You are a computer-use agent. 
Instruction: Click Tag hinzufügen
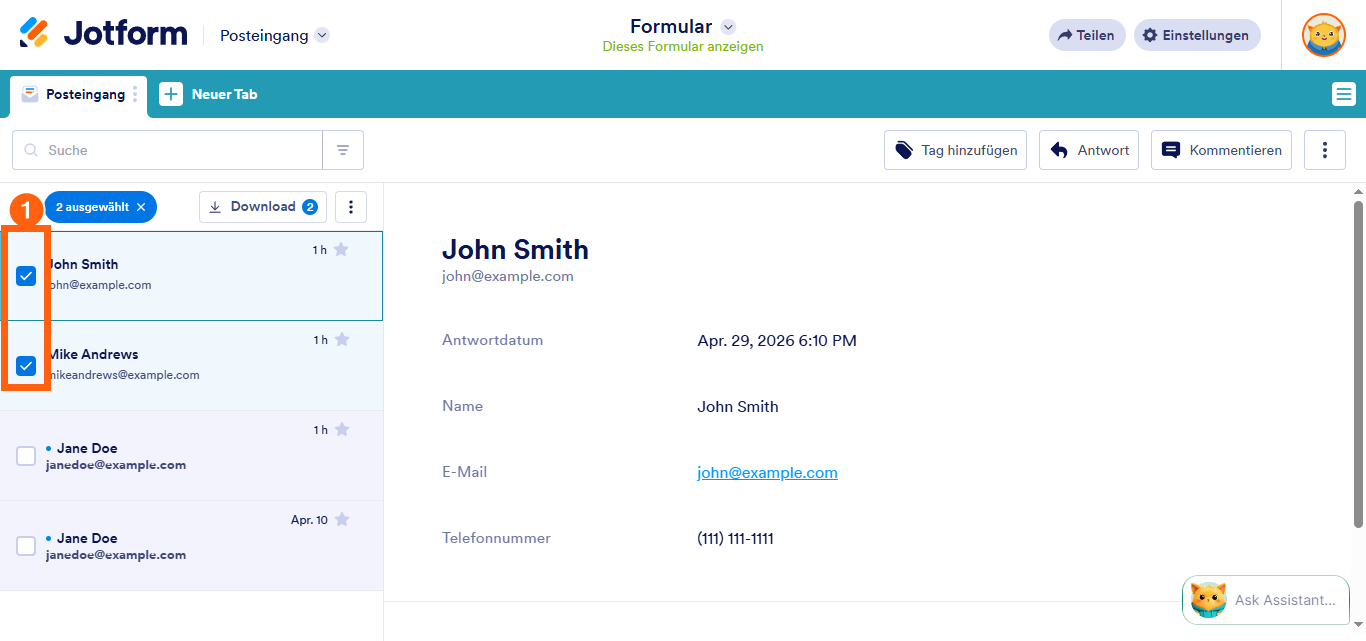tap(955, 150)
